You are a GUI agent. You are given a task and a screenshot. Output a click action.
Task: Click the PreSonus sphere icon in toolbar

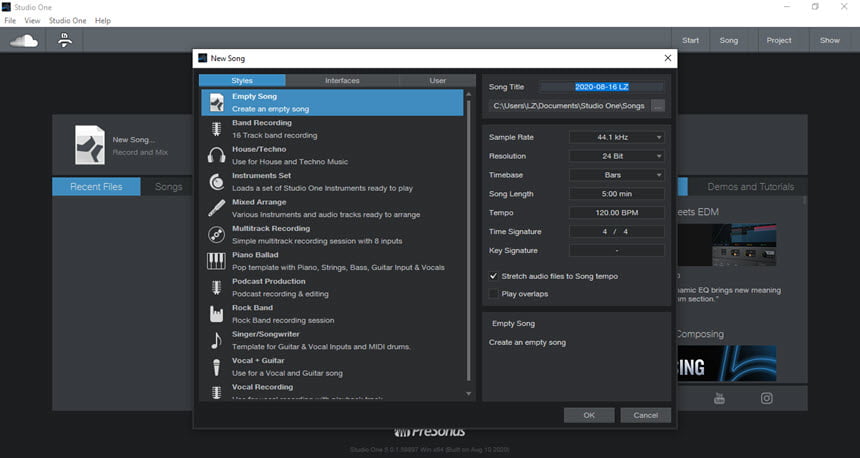point(65,40)
